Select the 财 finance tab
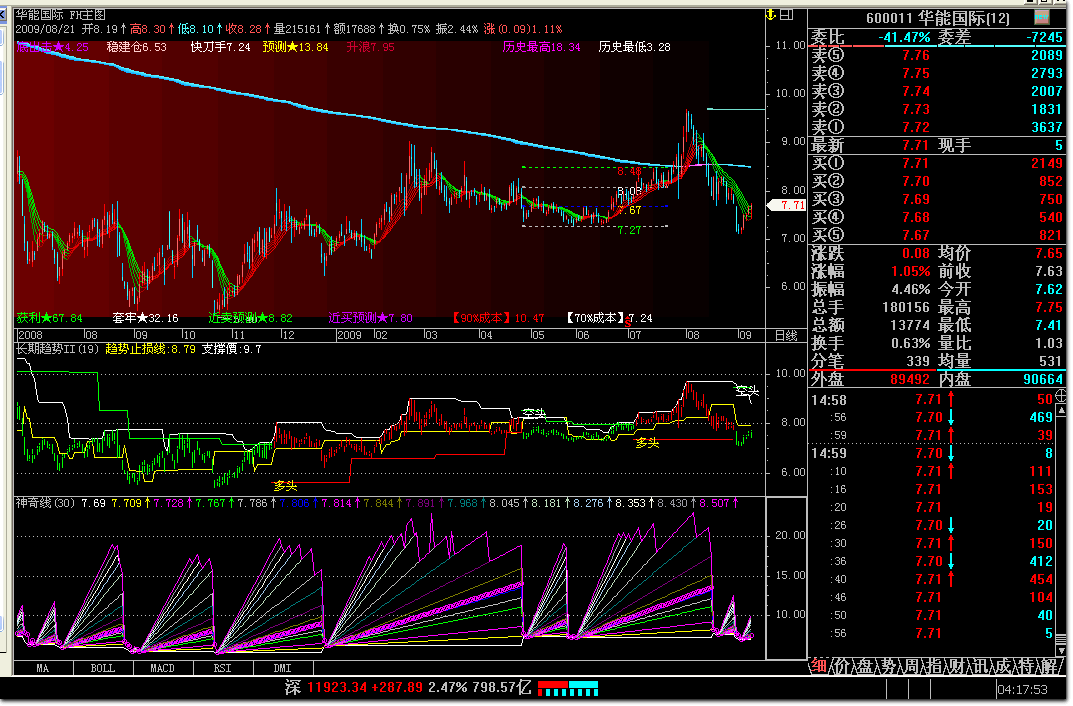The width and height of the screenshot is (1073, 706). [957, 666]
